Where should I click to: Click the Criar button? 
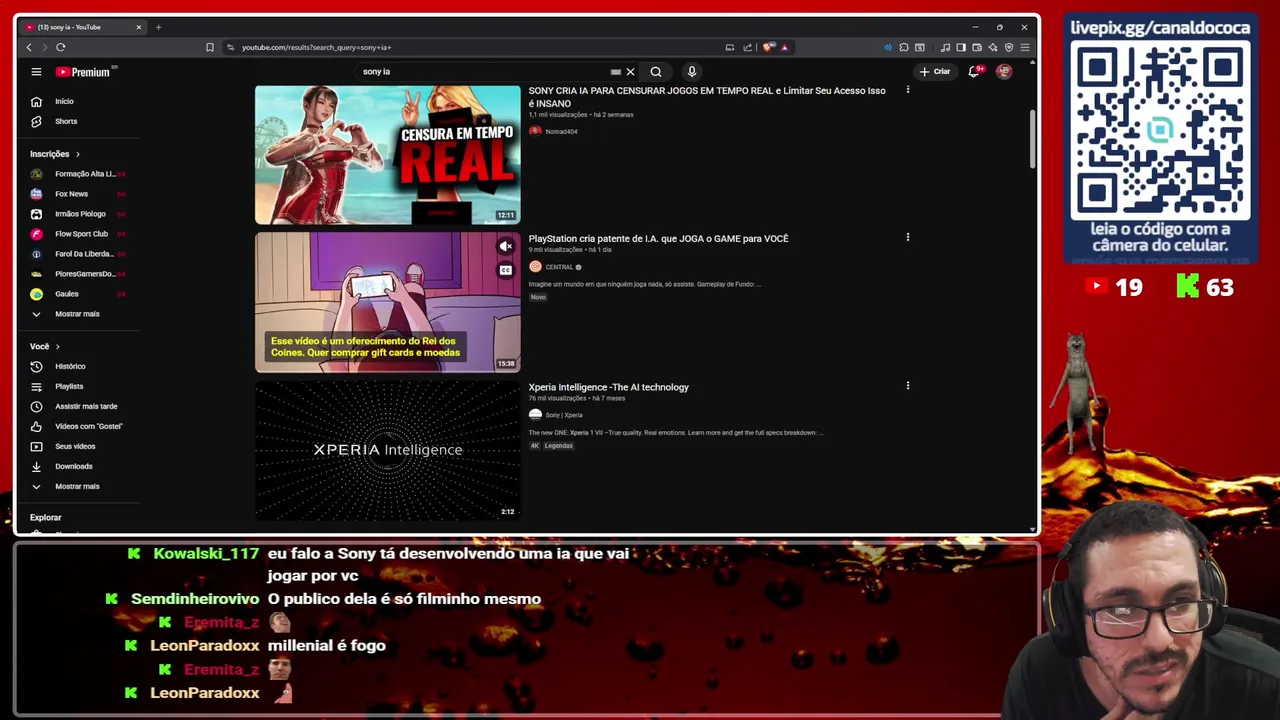tap(936, 72)
